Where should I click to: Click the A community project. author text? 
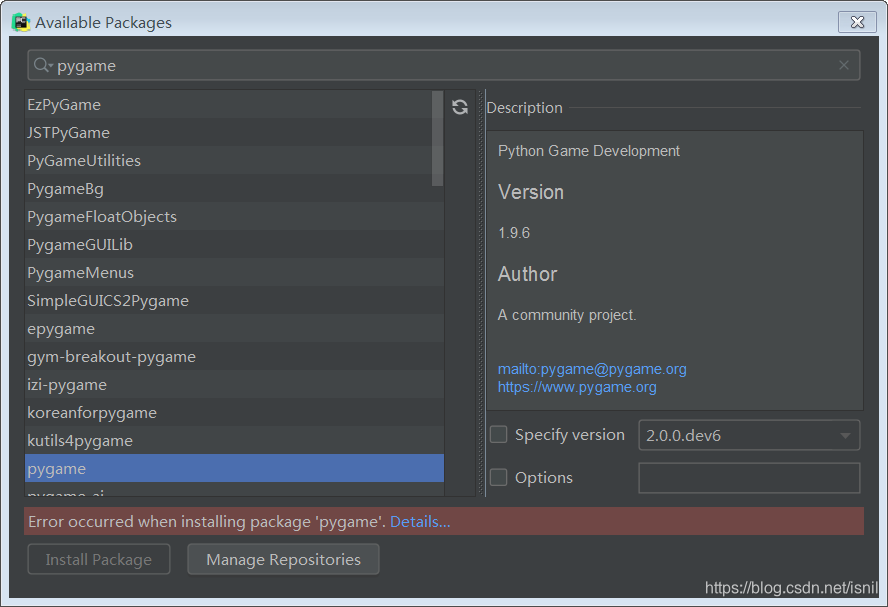(x=567, y=315)
